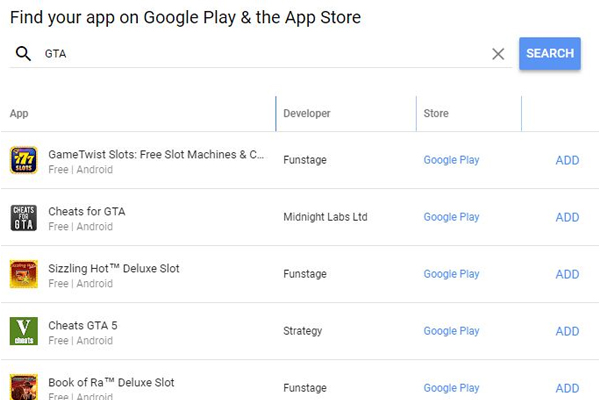The image size is (600, 400).
Task: Click Free | Android under Sizzling Hot
Action: pos(80,284)
